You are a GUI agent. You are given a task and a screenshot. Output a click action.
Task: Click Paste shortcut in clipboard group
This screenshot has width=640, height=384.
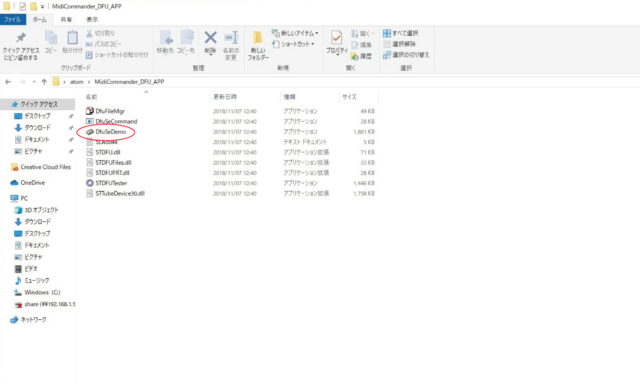tap(117, 54)
